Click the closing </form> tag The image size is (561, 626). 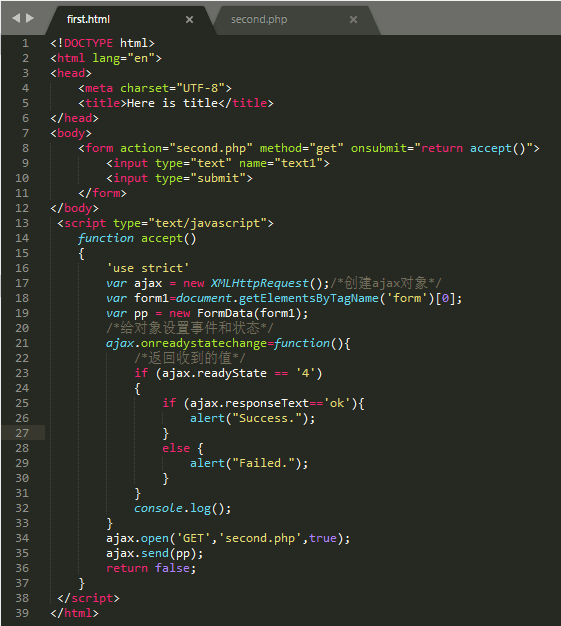coord(102,193)
